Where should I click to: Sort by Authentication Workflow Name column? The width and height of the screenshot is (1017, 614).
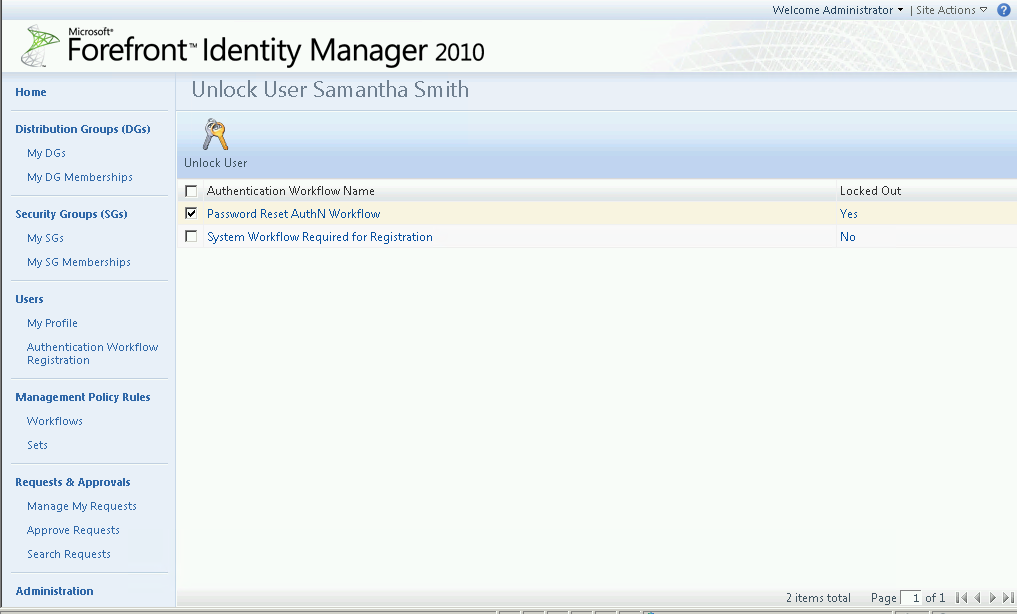[291, 191]
